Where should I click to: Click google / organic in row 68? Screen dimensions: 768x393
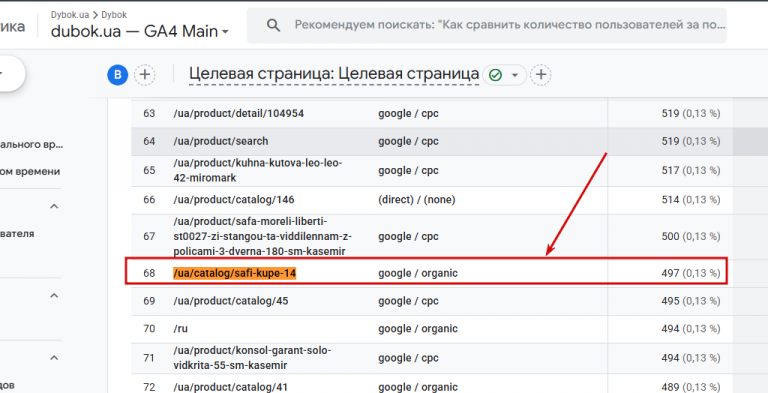[x=418, y=273]
